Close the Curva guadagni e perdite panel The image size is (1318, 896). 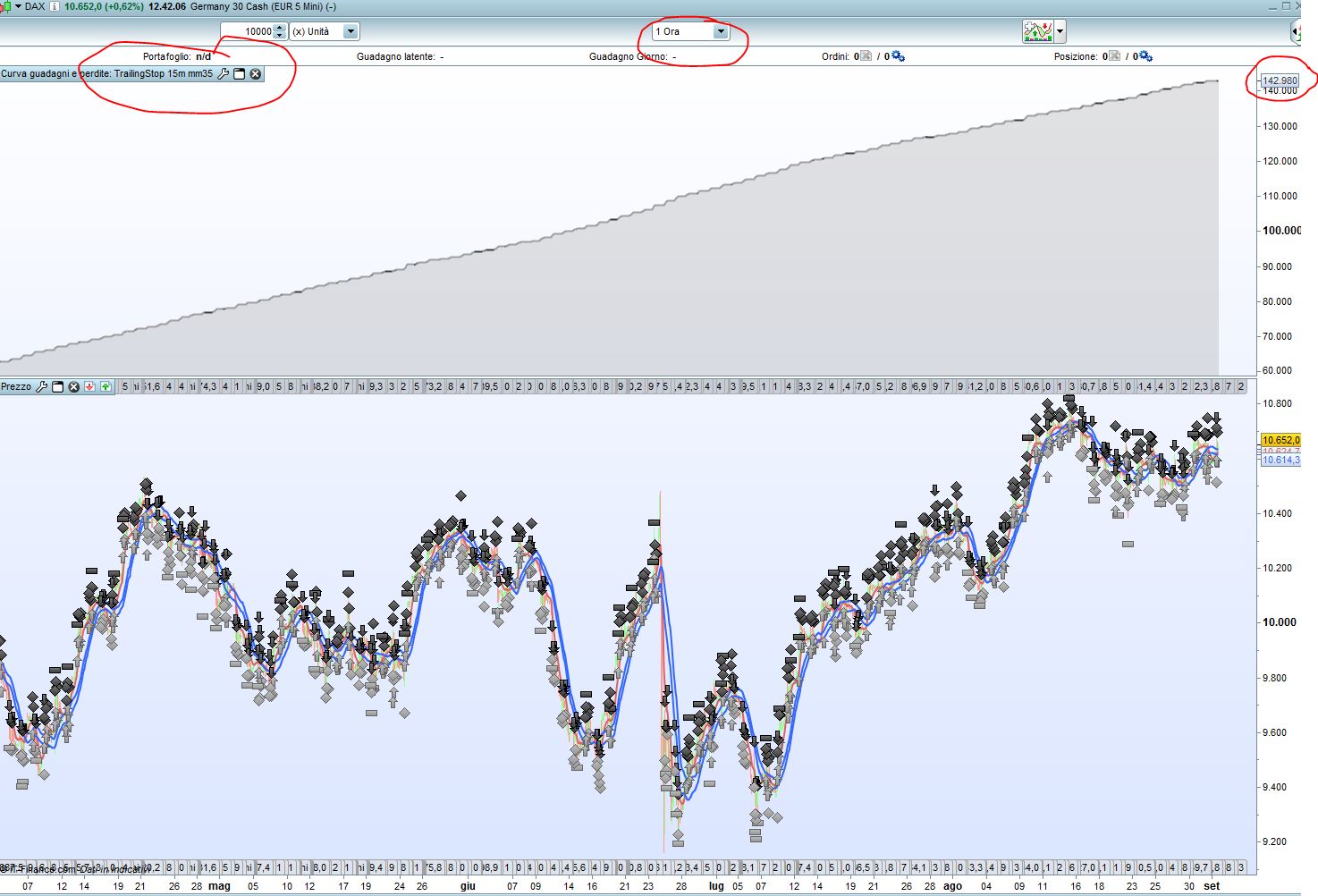tap(256, 73)
